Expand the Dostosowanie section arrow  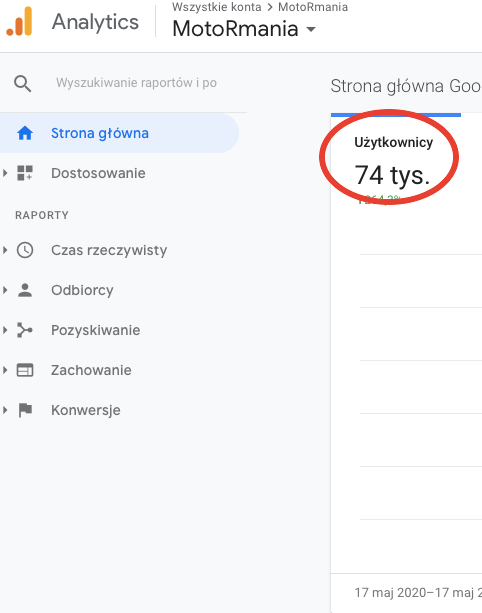pos(5,173)
